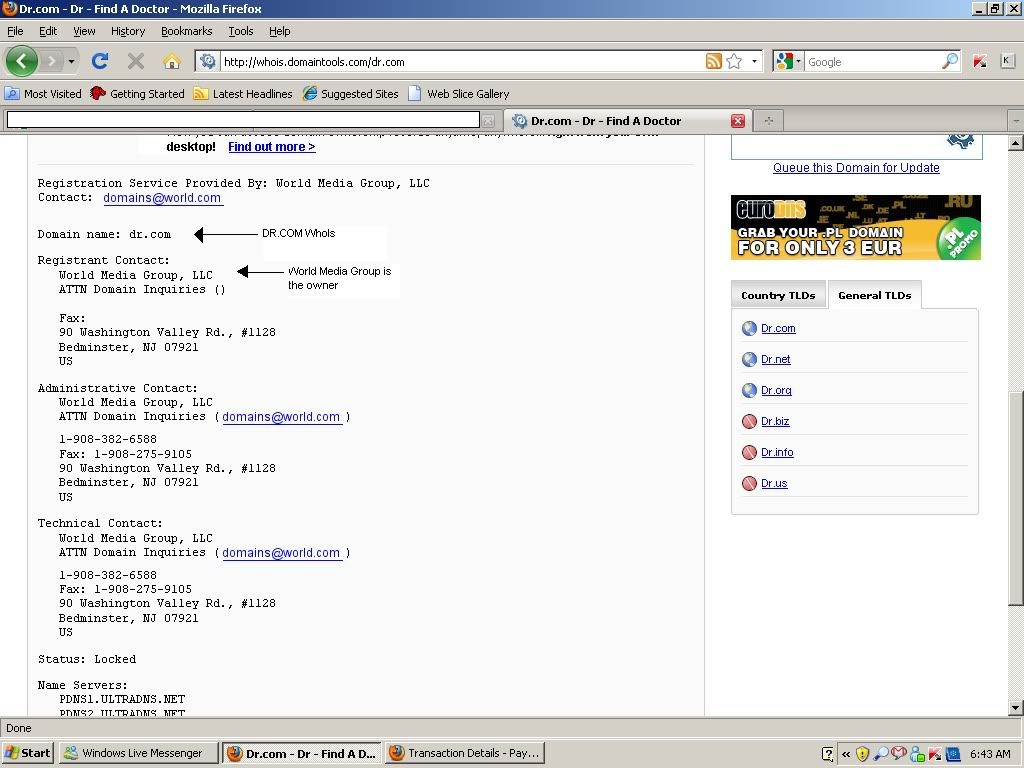1024x768 pixels.
Task: Open the History menu
Action: pos(128,31)
